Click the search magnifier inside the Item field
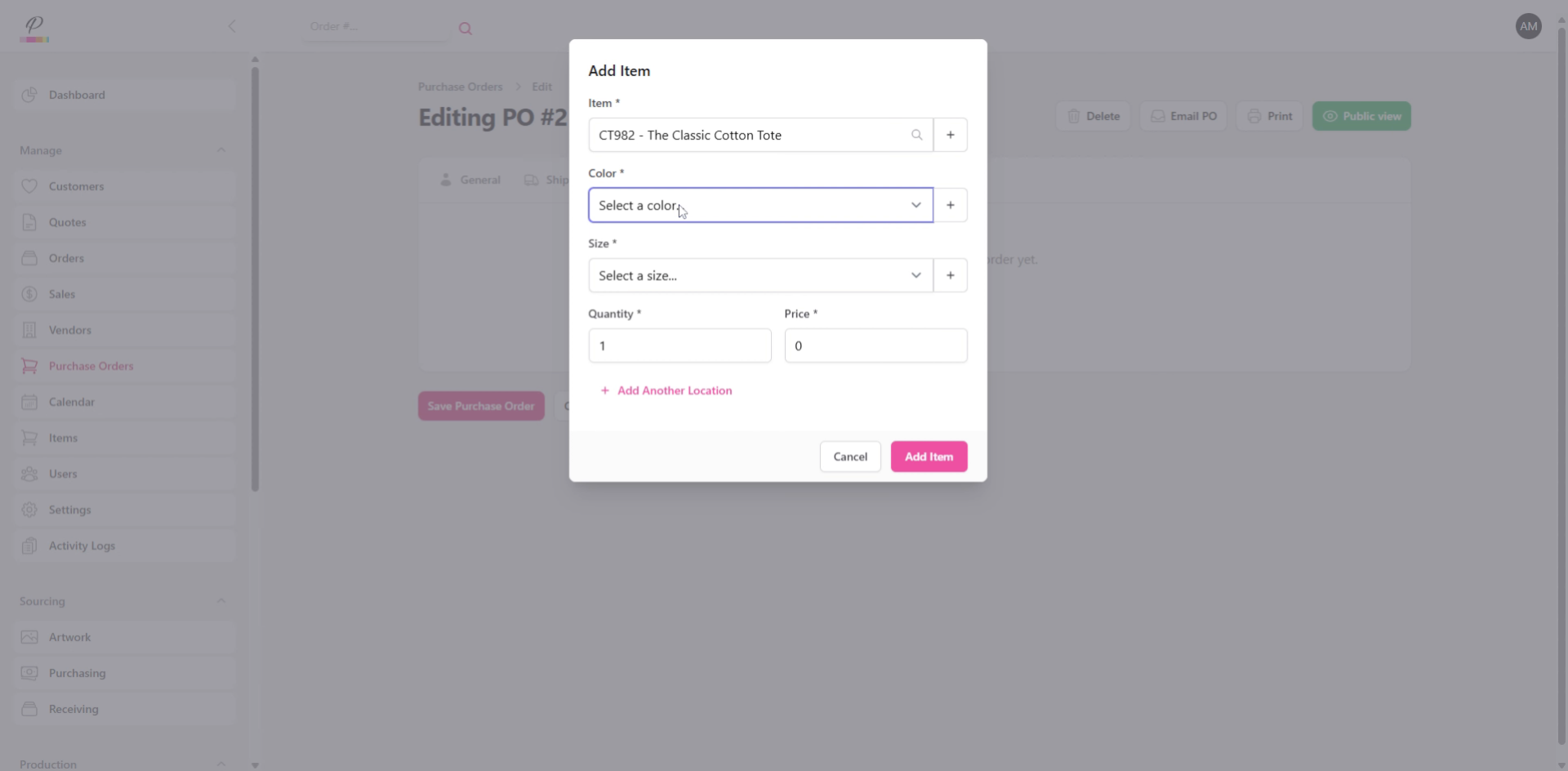The width and height of the screenshot is (1568, 771). 916,135
